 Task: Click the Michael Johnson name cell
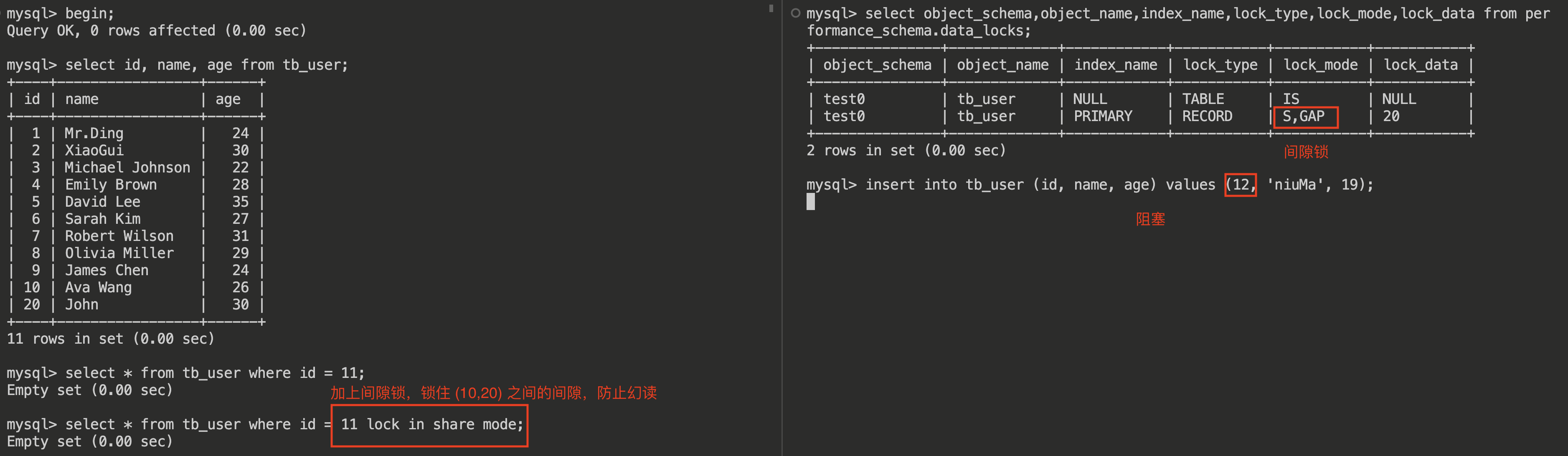pyautogui.click(x=127, y=167)
